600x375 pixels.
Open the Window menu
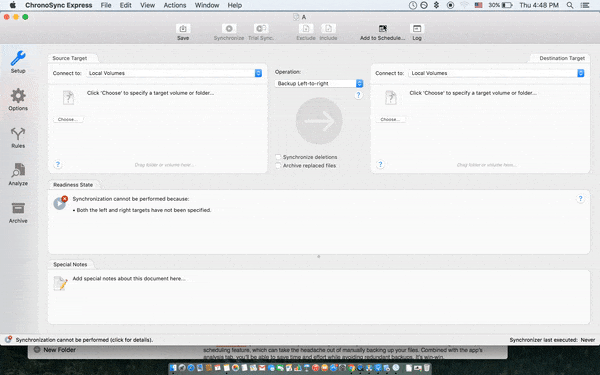pyautogui.click(x=207, y=5)
